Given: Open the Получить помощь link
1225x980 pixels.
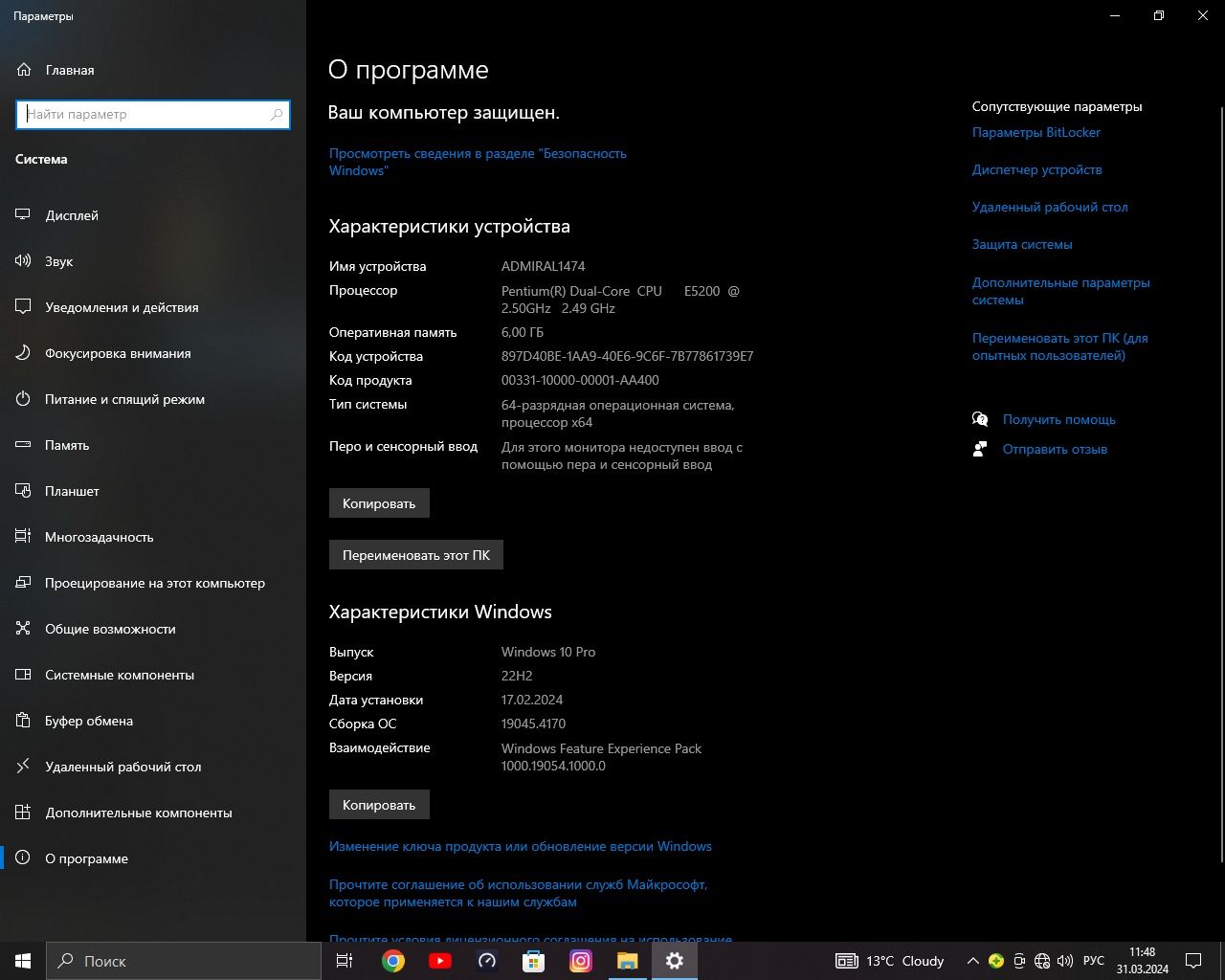Looking at the screenshot, I should tap(1059, 419).
